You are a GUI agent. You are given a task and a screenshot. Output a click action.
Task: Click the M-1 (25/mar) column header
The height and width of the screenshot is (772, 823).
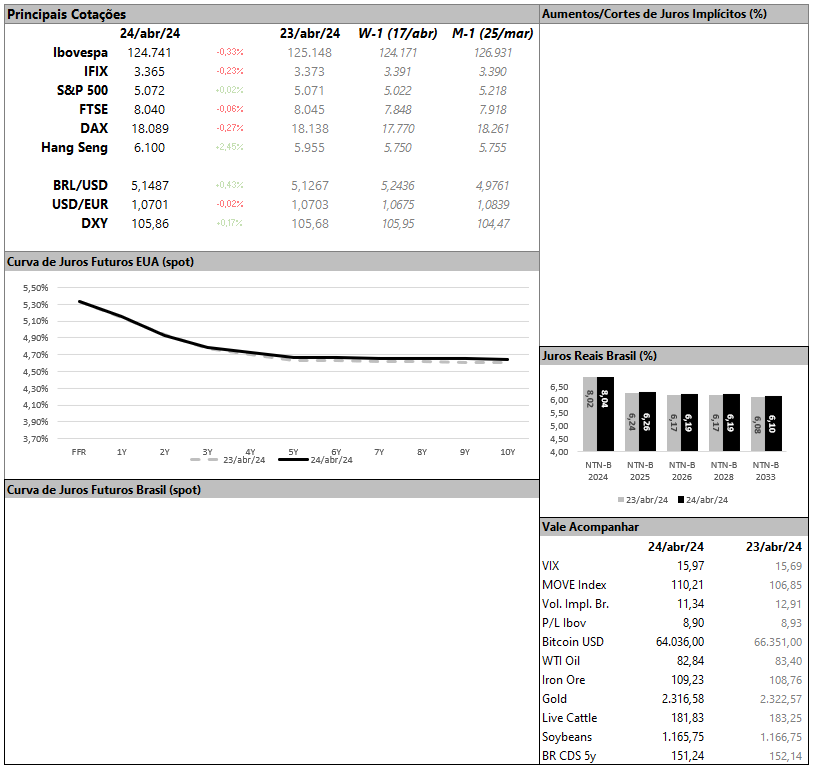pyautogui.click(x=492, y=33)
